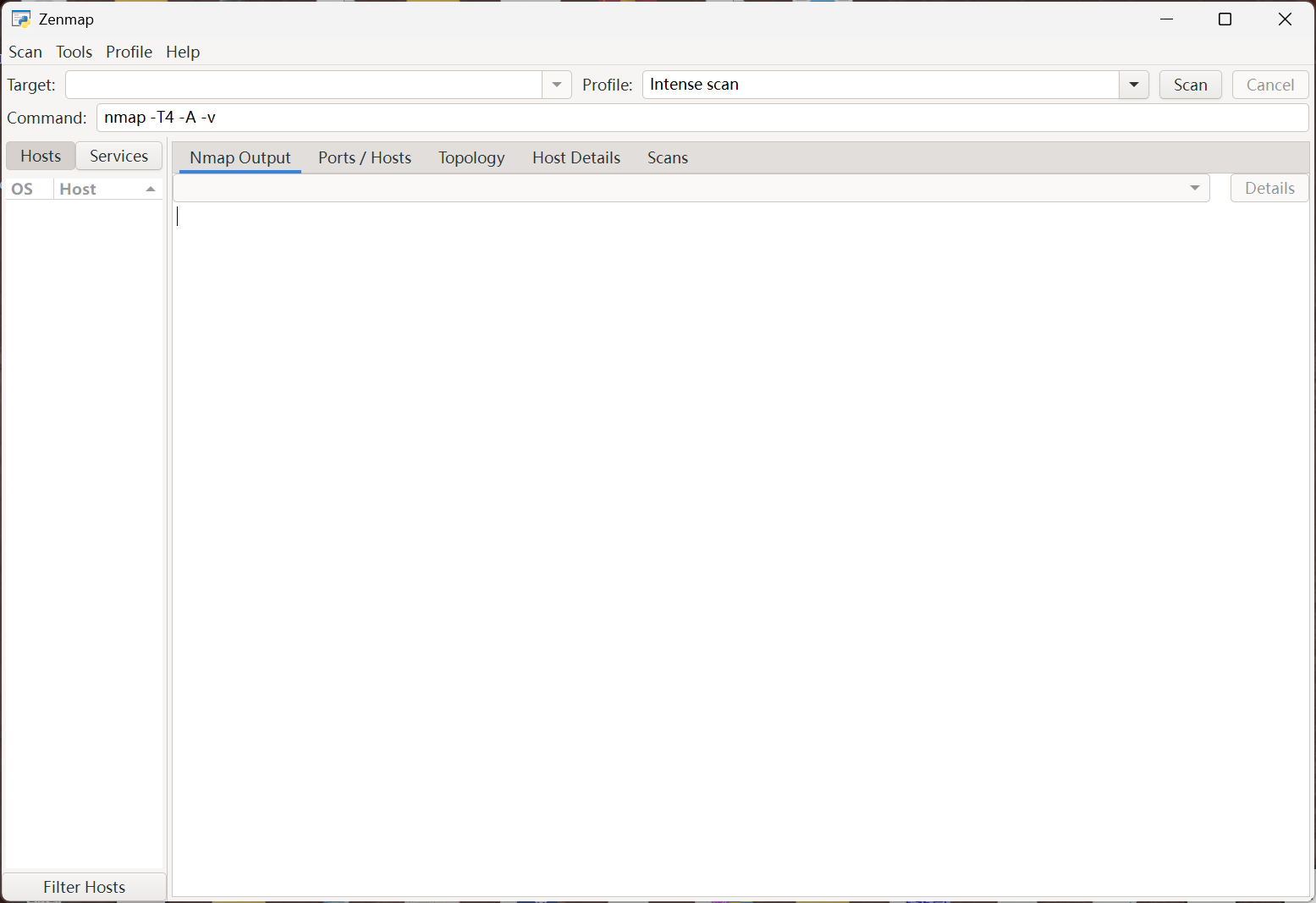The image size is (1316, 903).
Task: Click the Cancel button
Action: pos(1269,85)
